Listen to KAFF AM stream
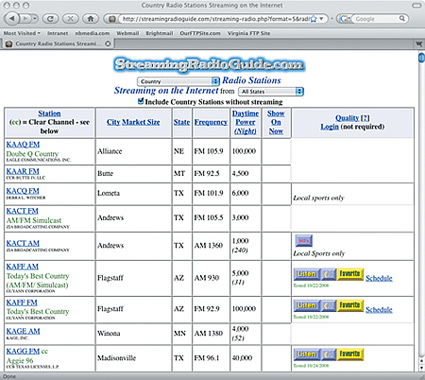The image size is (425, 380). [x=306, y=274]
